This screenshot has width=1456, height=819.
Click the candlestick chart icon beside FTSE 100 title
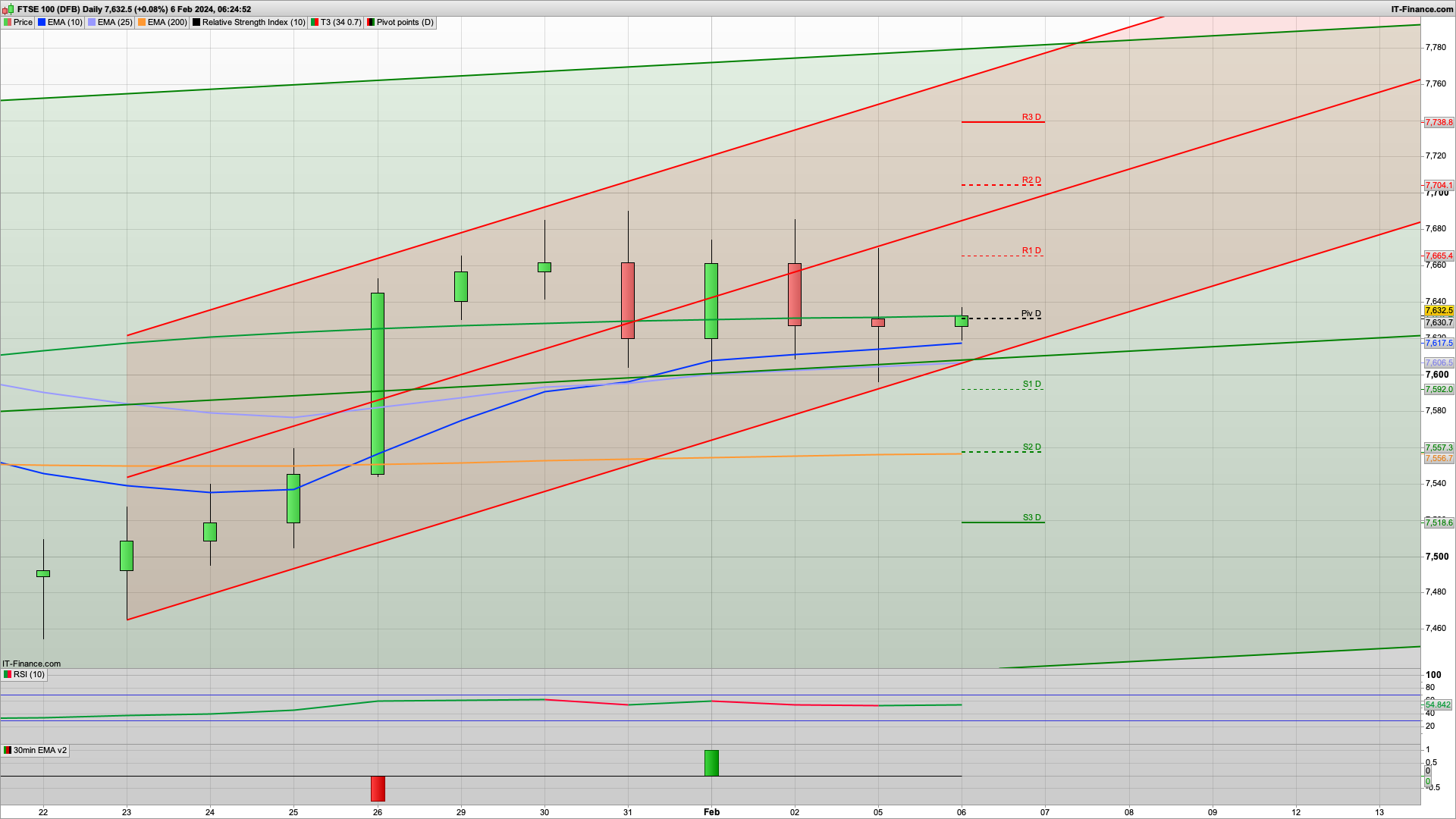tap(8, 9)
